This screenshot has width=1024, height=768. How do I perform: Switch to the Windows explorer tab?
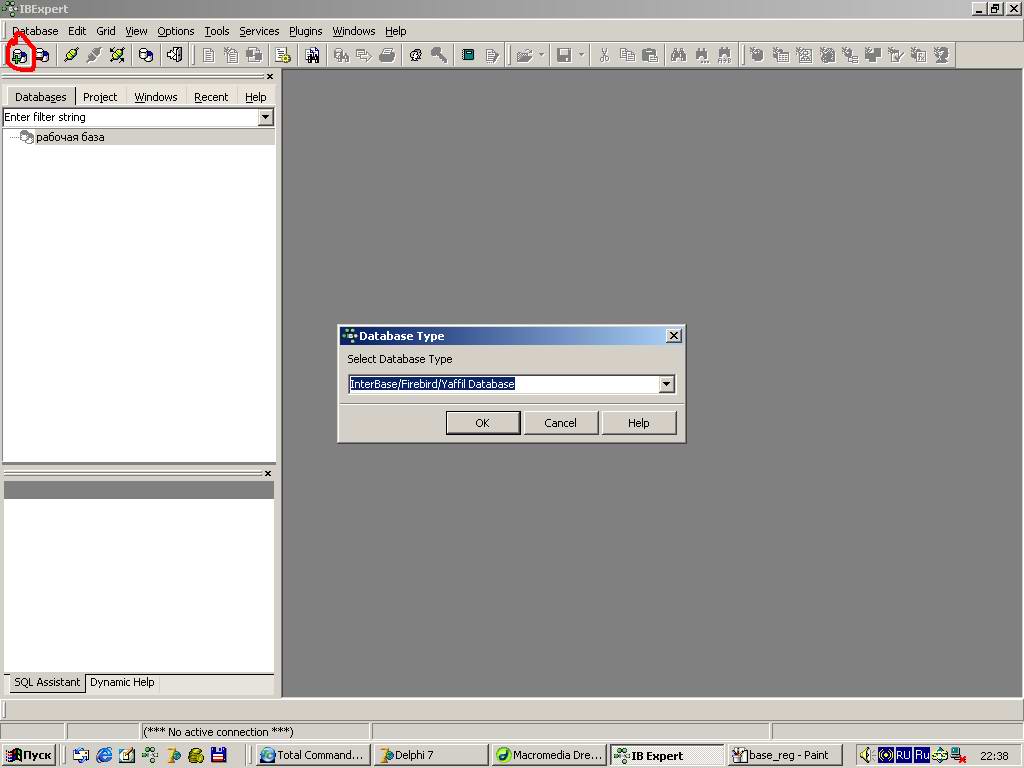pyautogui.click(x=156, y=97)
